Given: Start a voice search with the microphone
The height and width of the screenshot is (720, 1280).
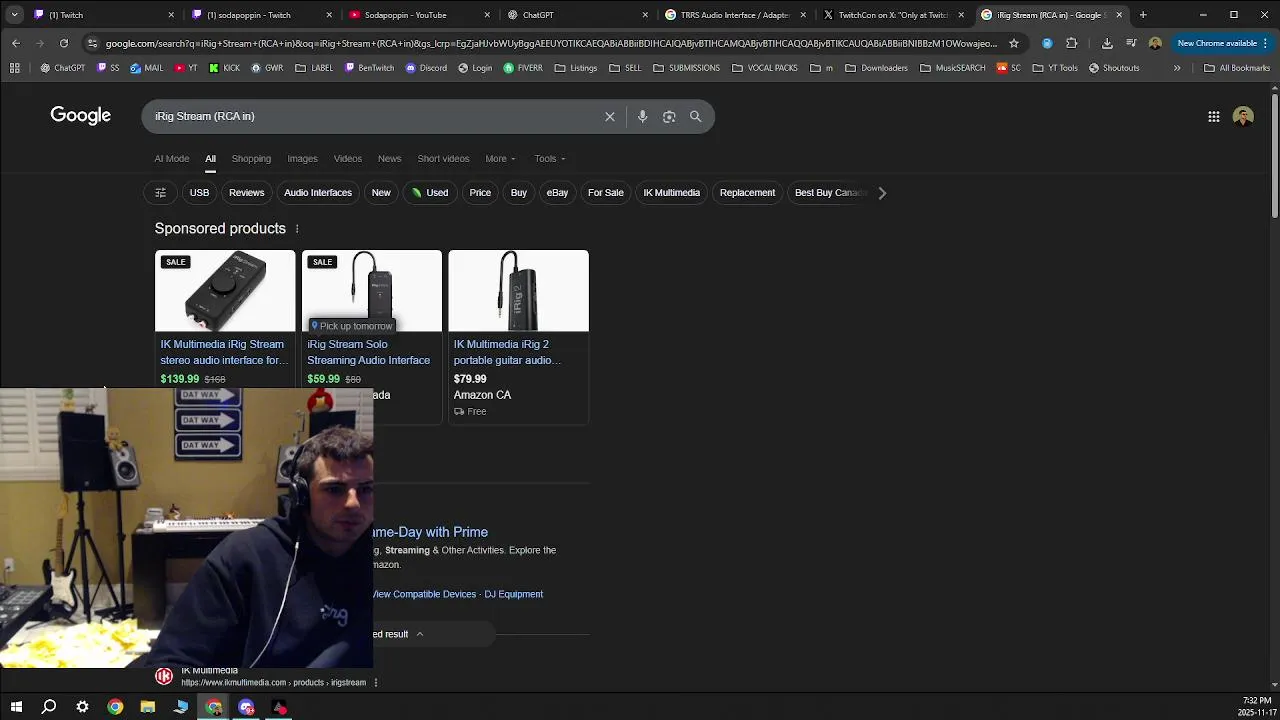Looking at the screenshot, I should (642, 116).
